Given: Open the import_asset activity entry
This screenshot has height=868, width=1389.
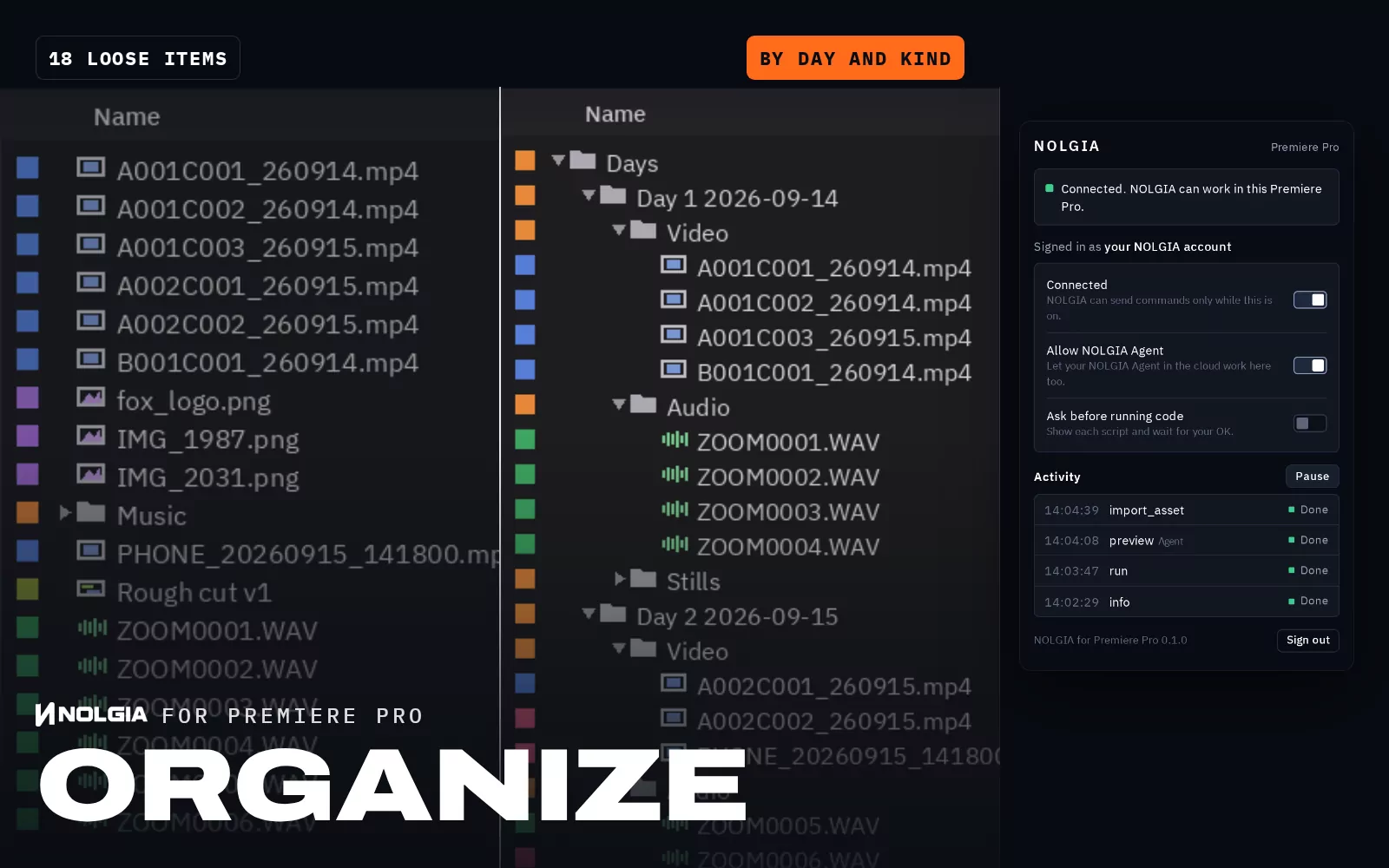Looking at the screenshot, I should tap(1186, 510).
